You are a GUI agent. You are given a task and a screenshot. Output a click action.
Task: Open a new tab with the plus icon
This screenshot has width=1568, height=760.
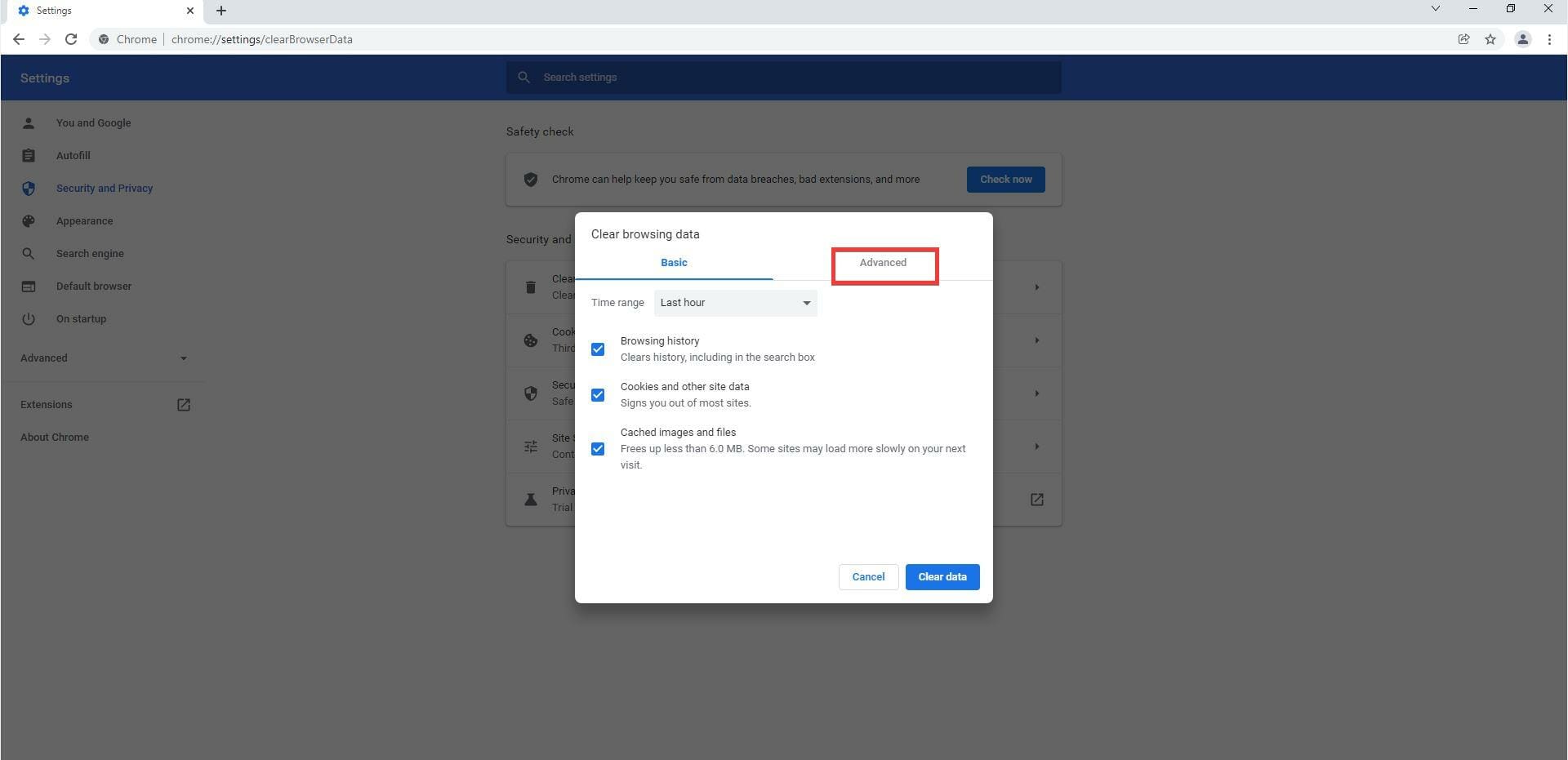click(220, 11)
